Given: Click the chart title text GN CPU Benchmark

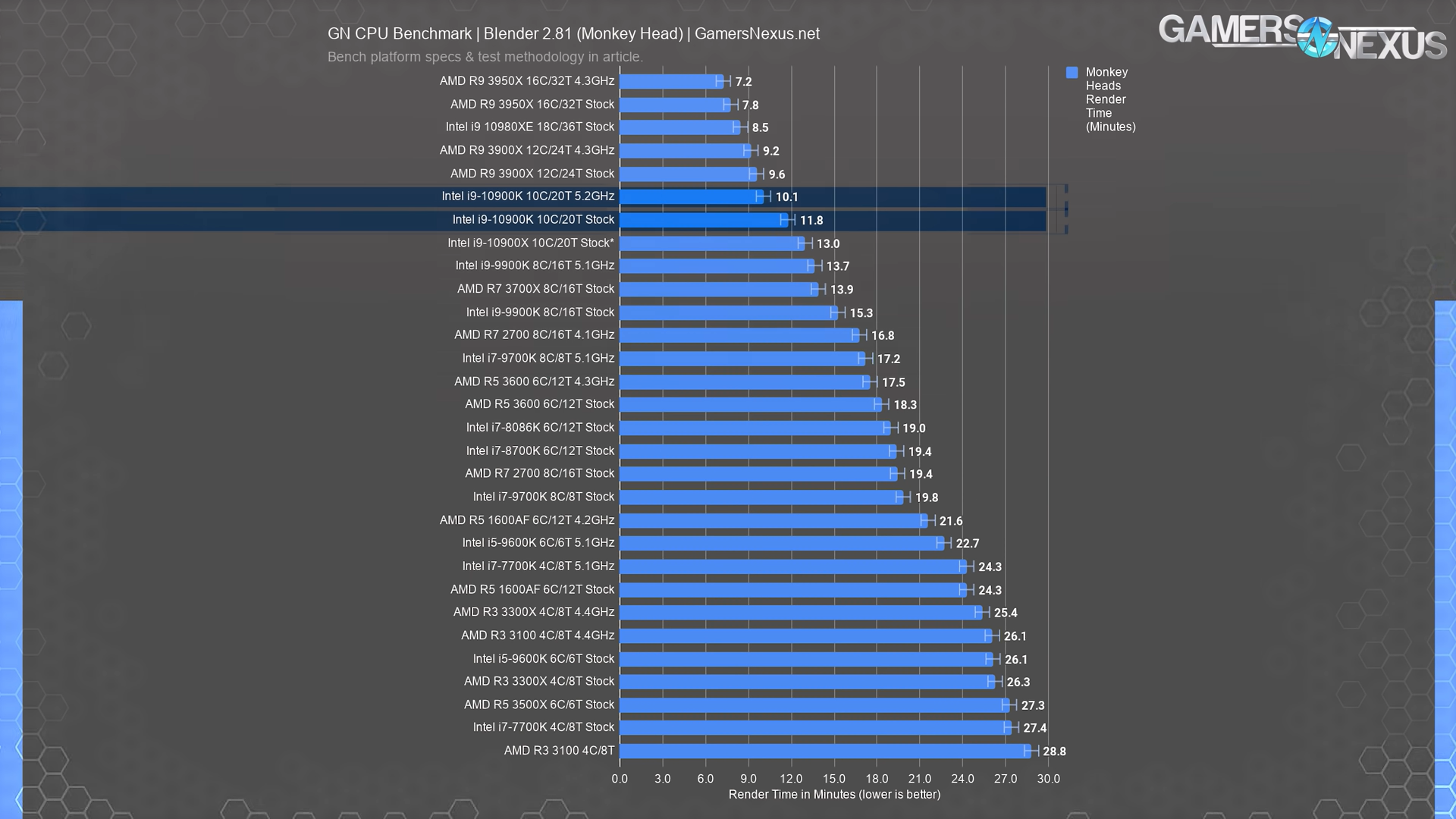Looking at the screenshot, I should (x=400, y=33).
